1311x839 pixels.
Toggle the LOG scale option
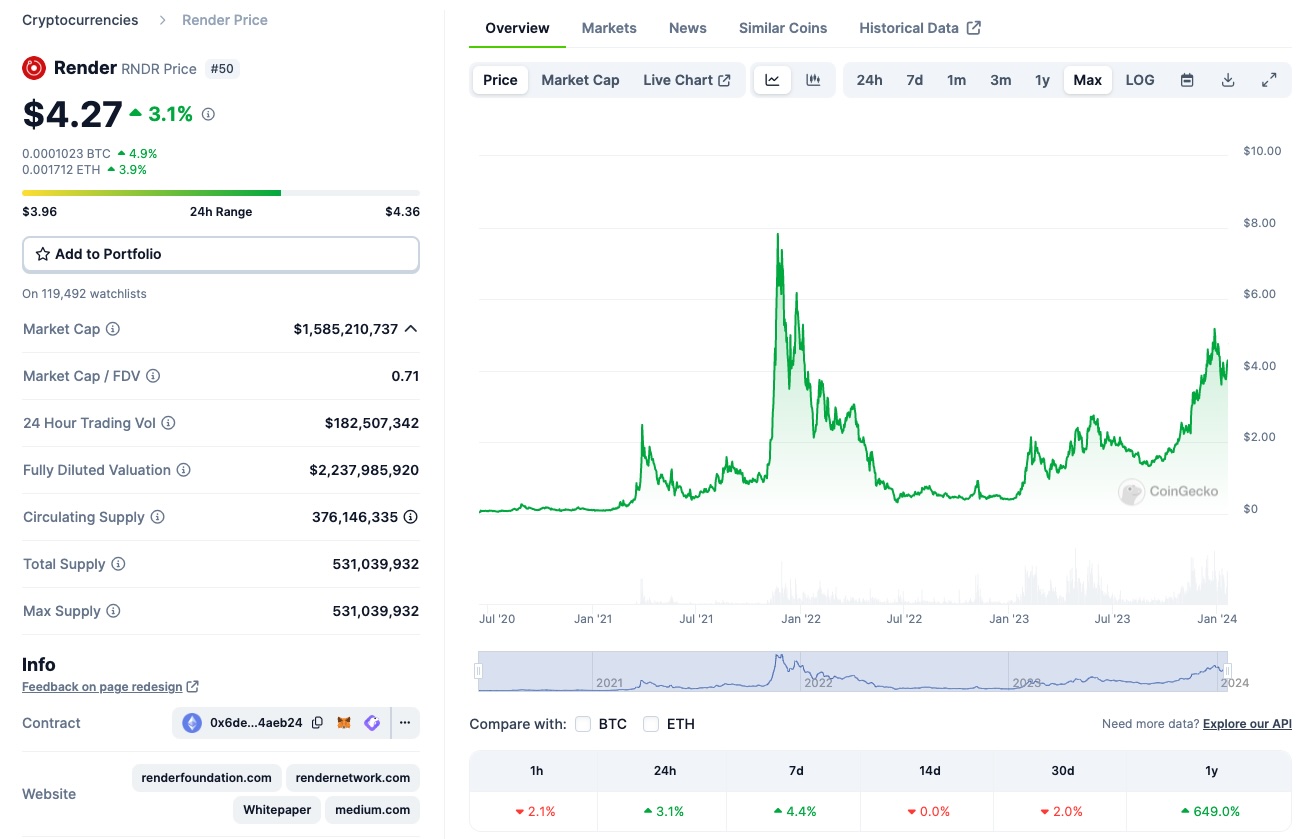1140,80
